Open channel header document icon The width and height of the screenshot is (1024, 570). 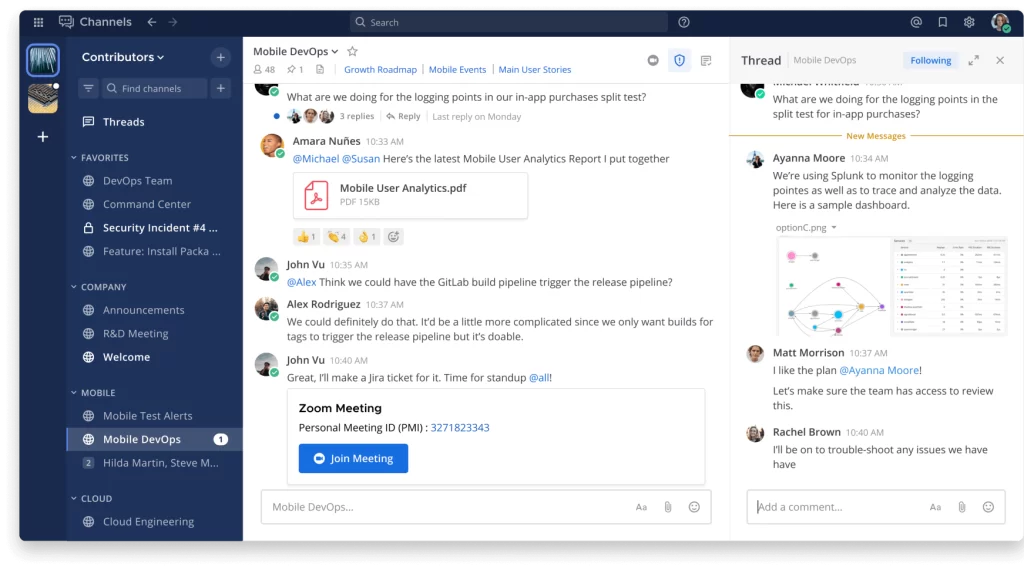320,69
